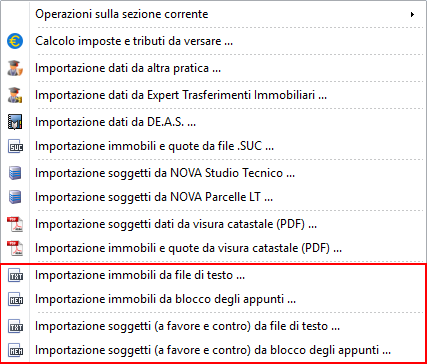The image size is (427, 364).
Task: Click the MEM icon for immobili blocco appunti
Action: (15, 299)
